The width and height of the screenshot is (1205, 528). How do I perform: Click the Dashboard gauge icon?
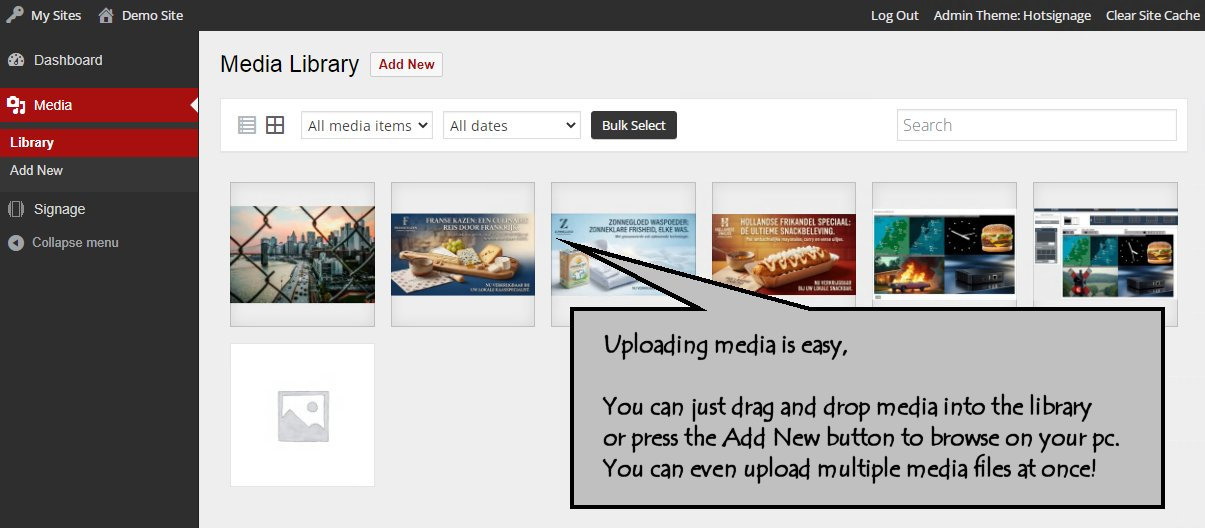[x=15, y=60]
